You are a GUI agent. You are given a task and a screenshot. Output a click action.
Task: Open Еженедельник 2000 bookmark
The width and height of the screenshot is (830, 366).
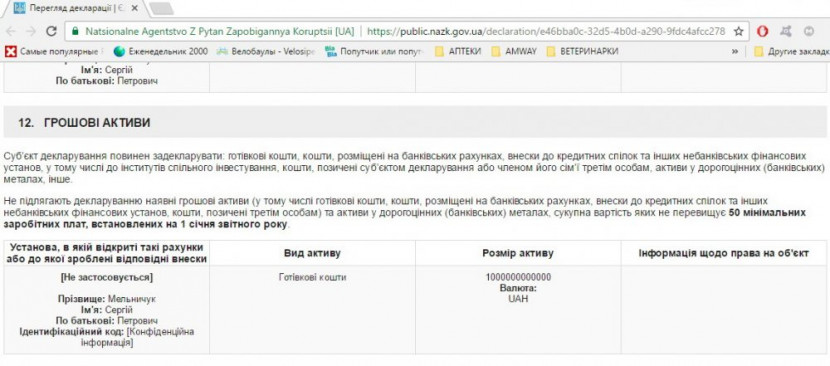pos(161,51)
